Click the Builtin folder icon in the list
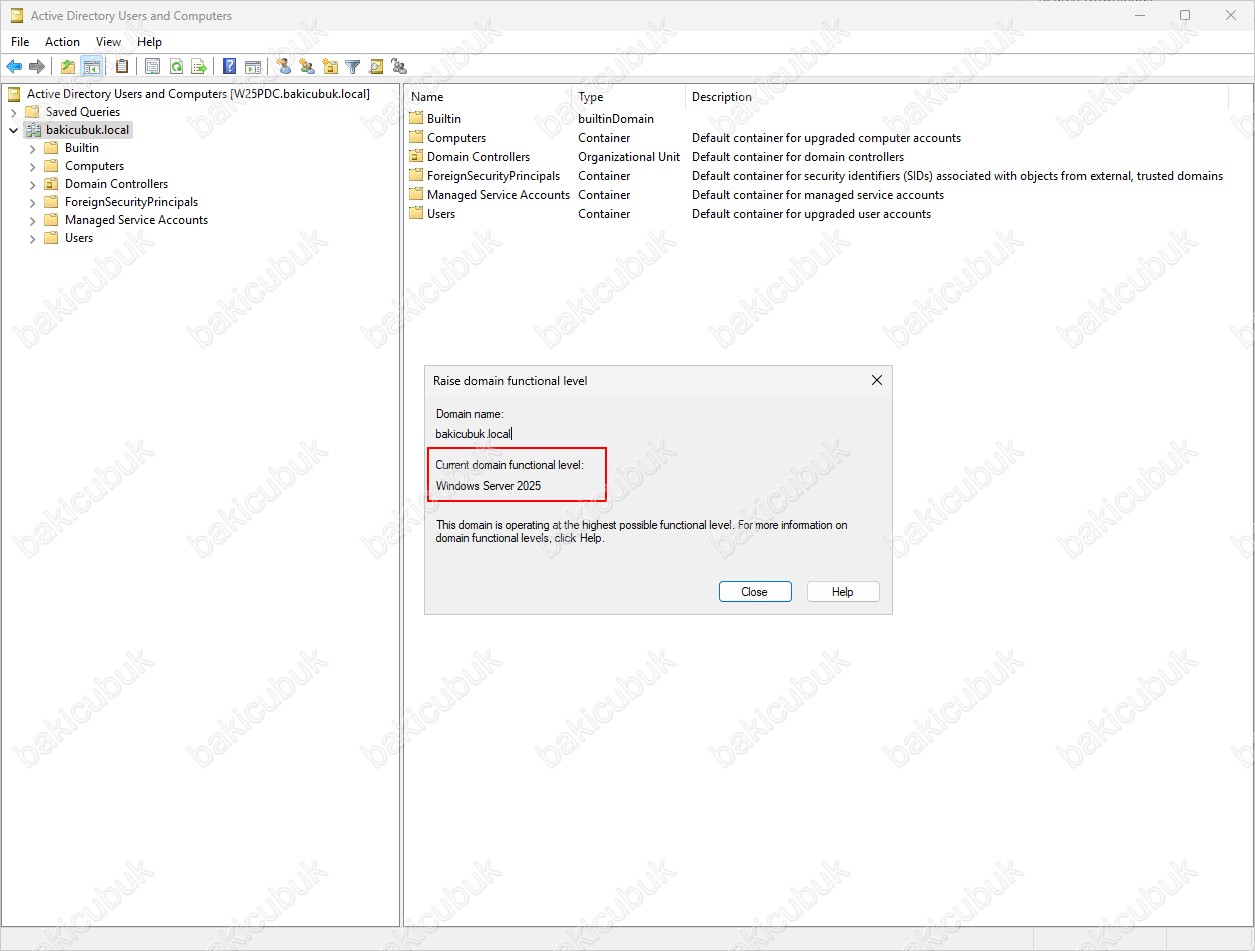 point(417,118)
